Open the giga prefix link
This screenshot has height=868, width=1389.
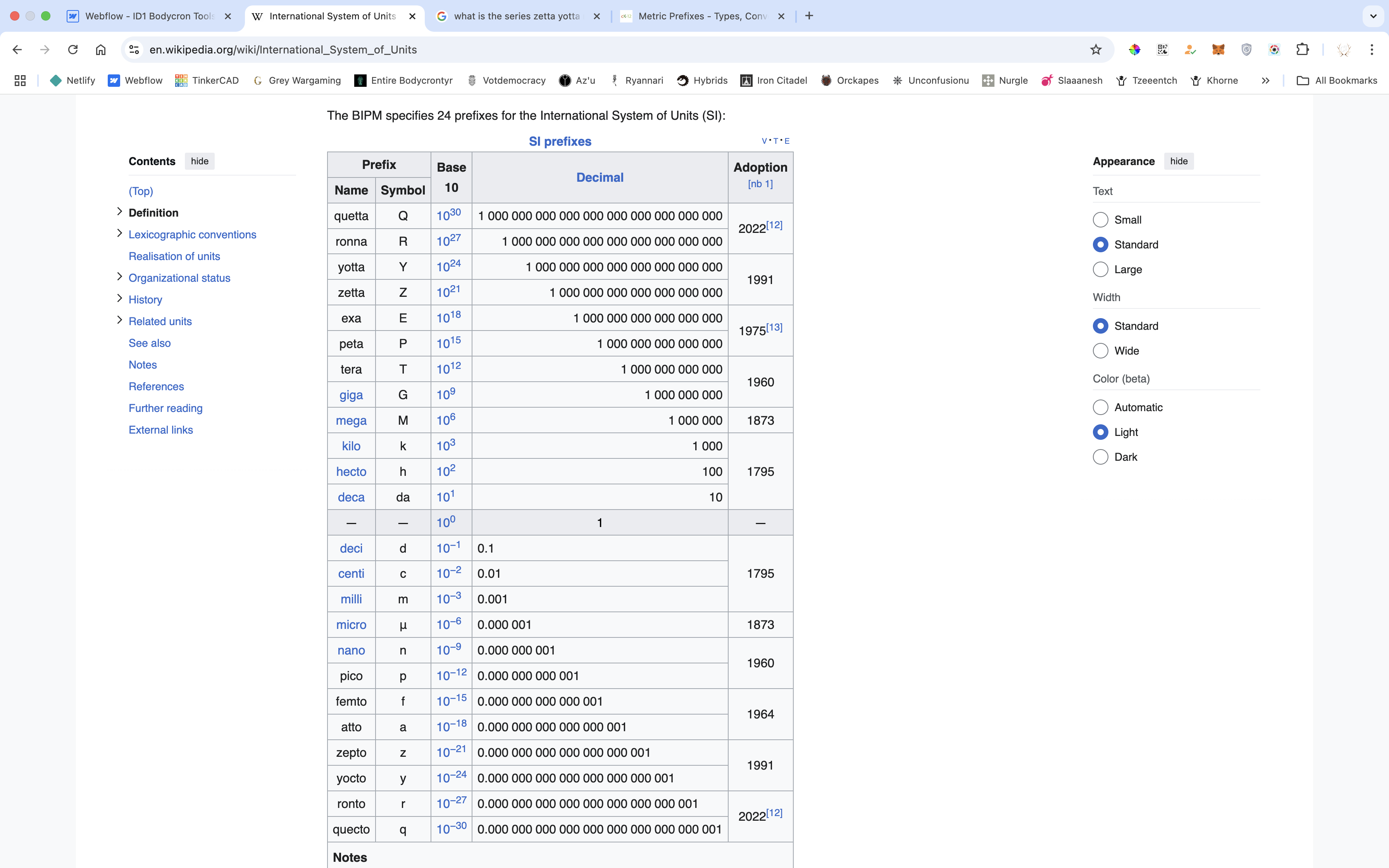[351, 395]
